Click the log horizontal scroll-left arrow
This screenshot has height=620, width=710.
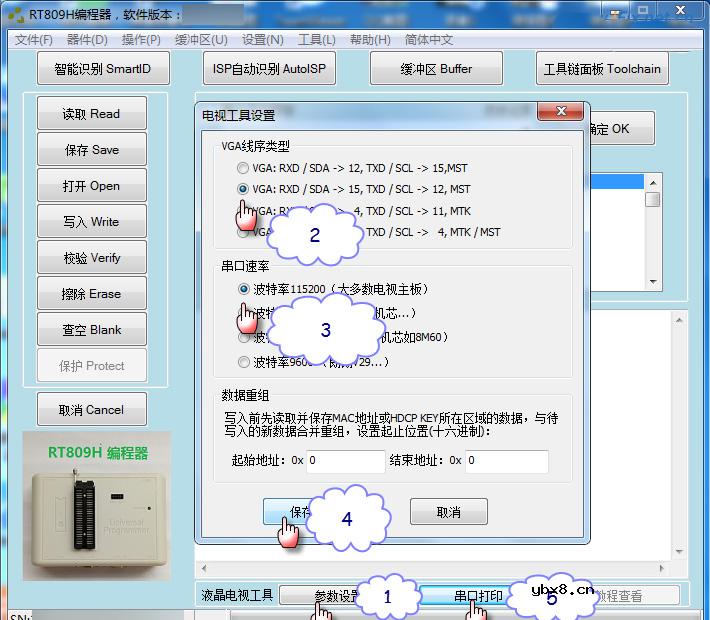[204, 567]
